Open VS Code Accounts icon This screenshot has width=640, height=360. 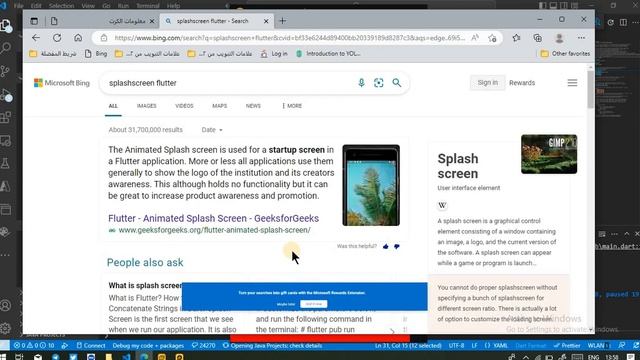tap(6, 305)
